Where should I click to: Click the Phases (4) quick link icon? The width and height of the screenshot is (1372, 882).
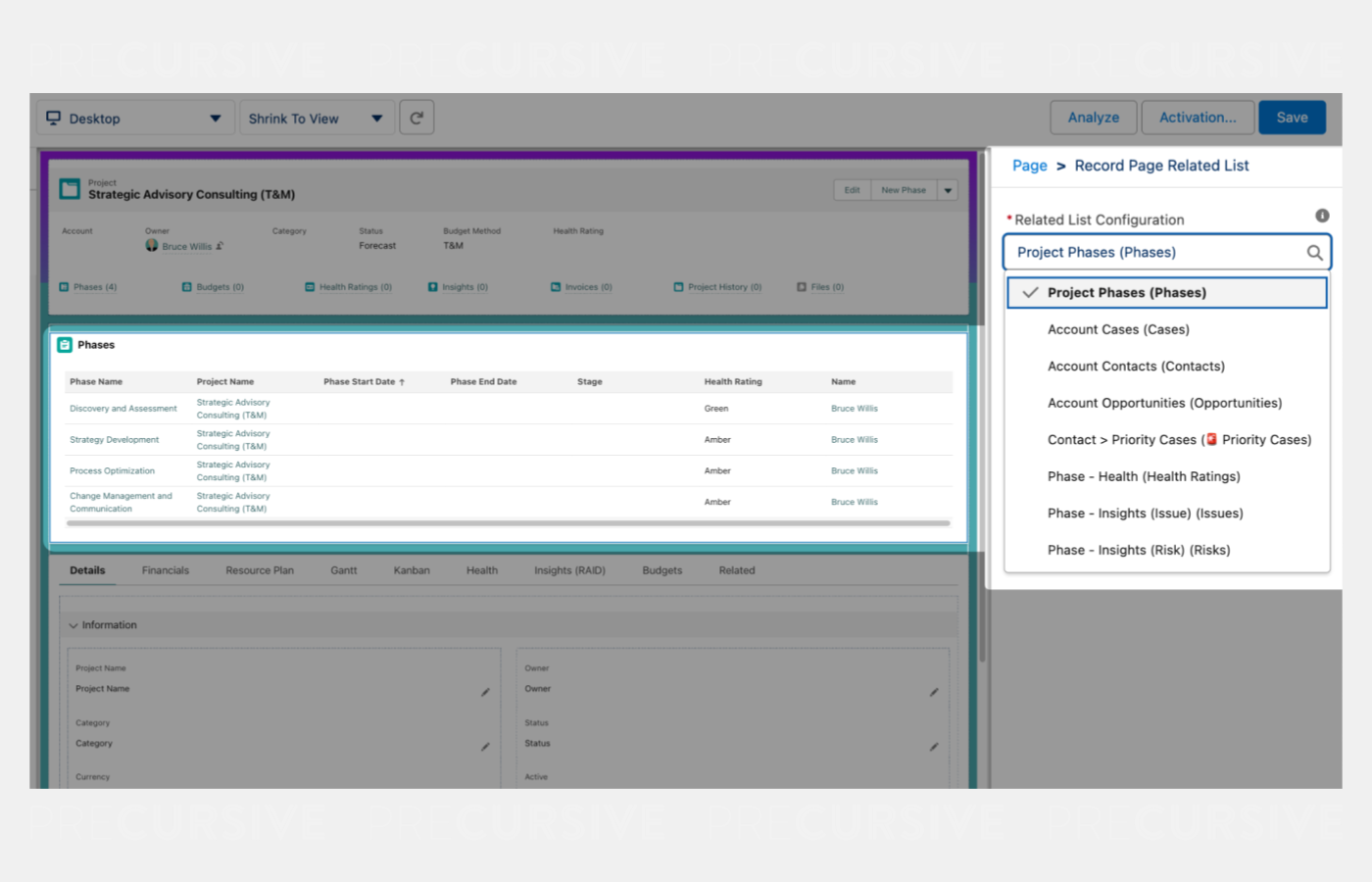[64, 287]
